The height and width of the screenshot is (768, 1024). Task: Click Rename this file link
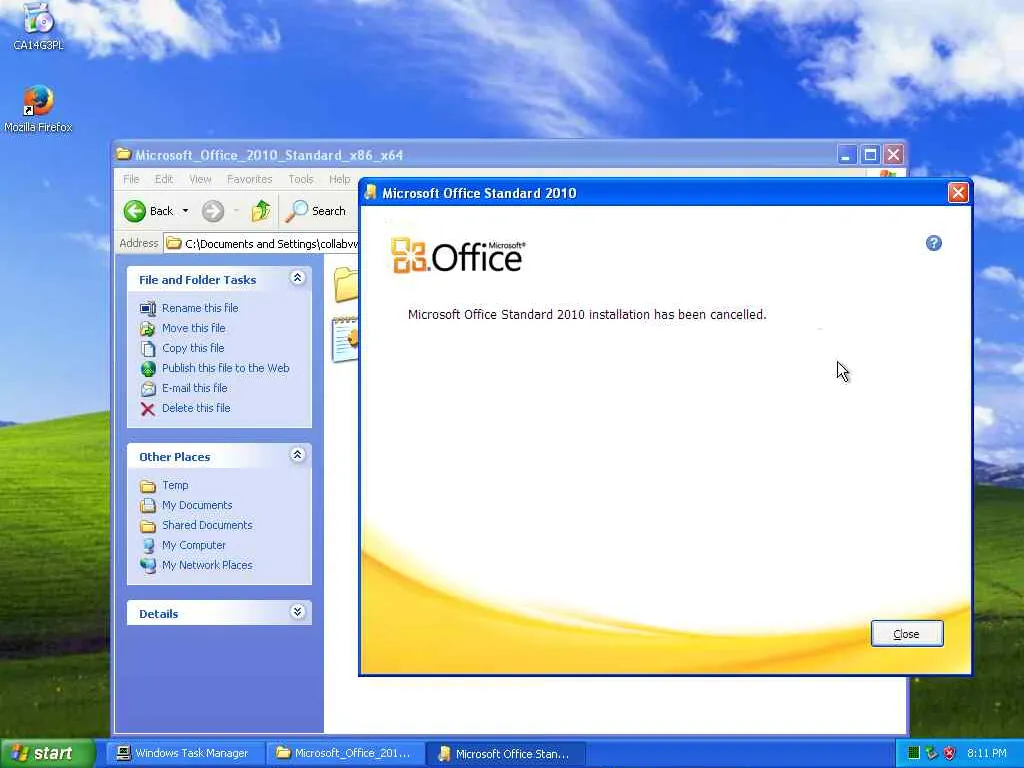click(200, 308)
